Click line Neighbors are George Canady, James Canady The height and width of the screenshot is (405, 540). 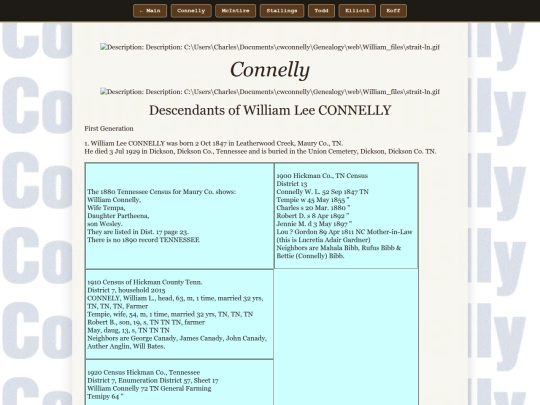click(x=177, y=339)
